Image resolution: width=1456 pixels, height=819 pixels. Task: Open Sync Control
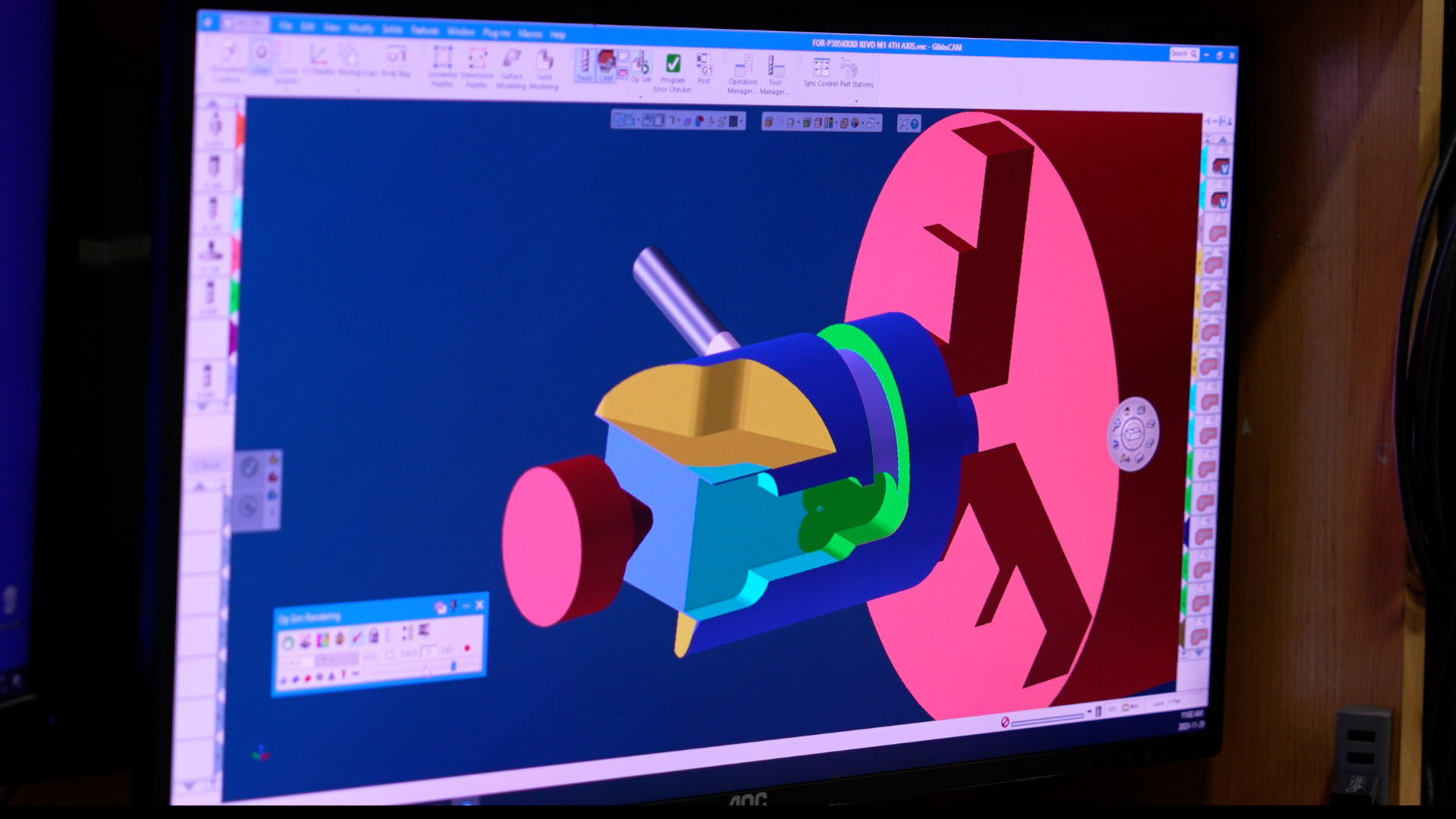(x=821, y=73)
